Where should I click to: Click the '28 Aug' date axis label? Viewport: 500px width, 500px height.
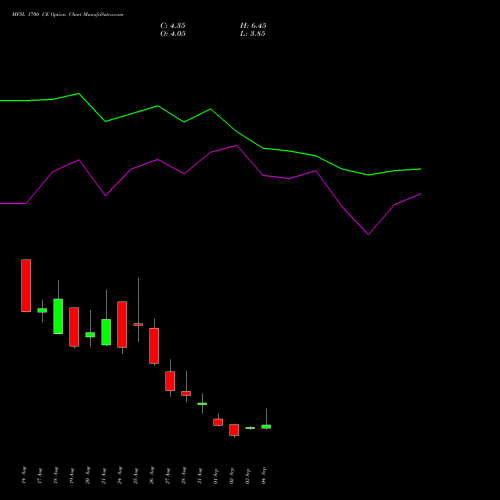(184, 475)
